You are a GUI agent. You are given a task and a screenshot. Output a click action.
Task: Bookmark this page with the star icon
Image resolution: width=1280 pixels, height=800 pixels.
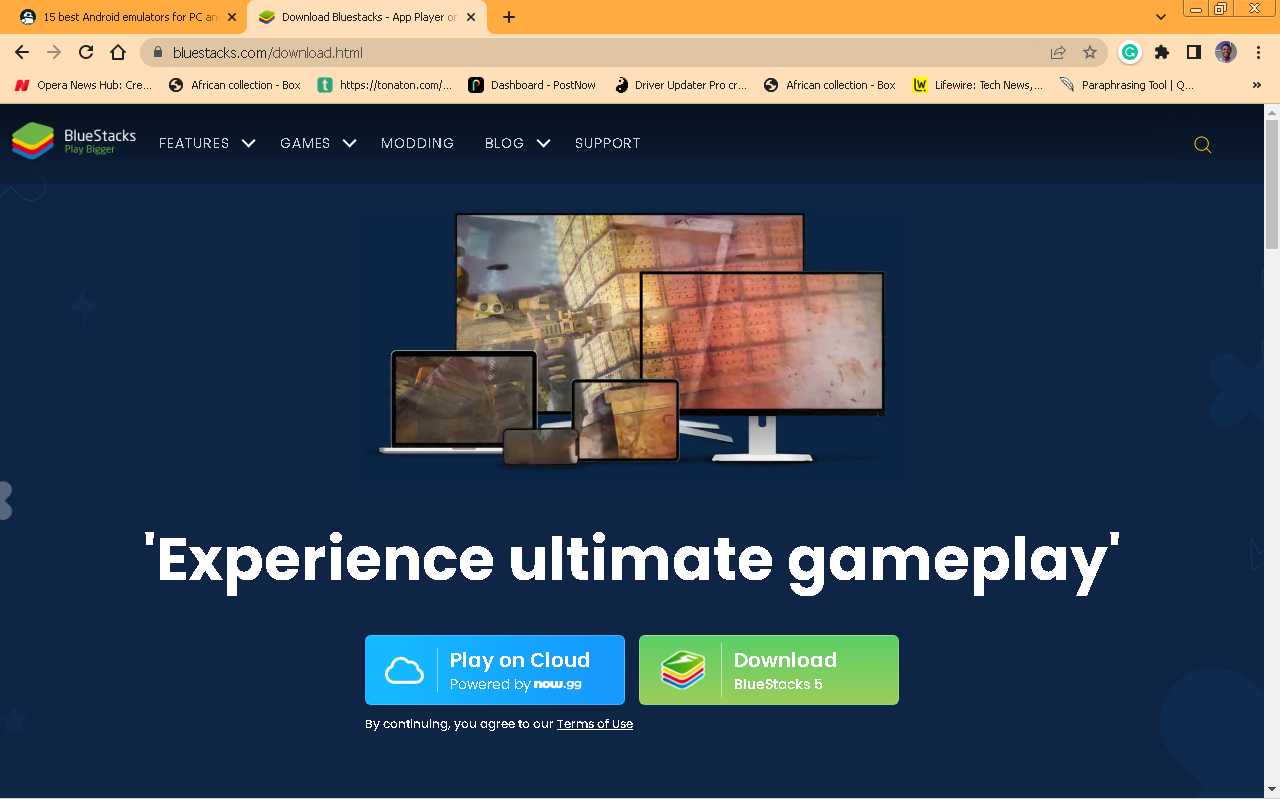tap(1090, 52)
